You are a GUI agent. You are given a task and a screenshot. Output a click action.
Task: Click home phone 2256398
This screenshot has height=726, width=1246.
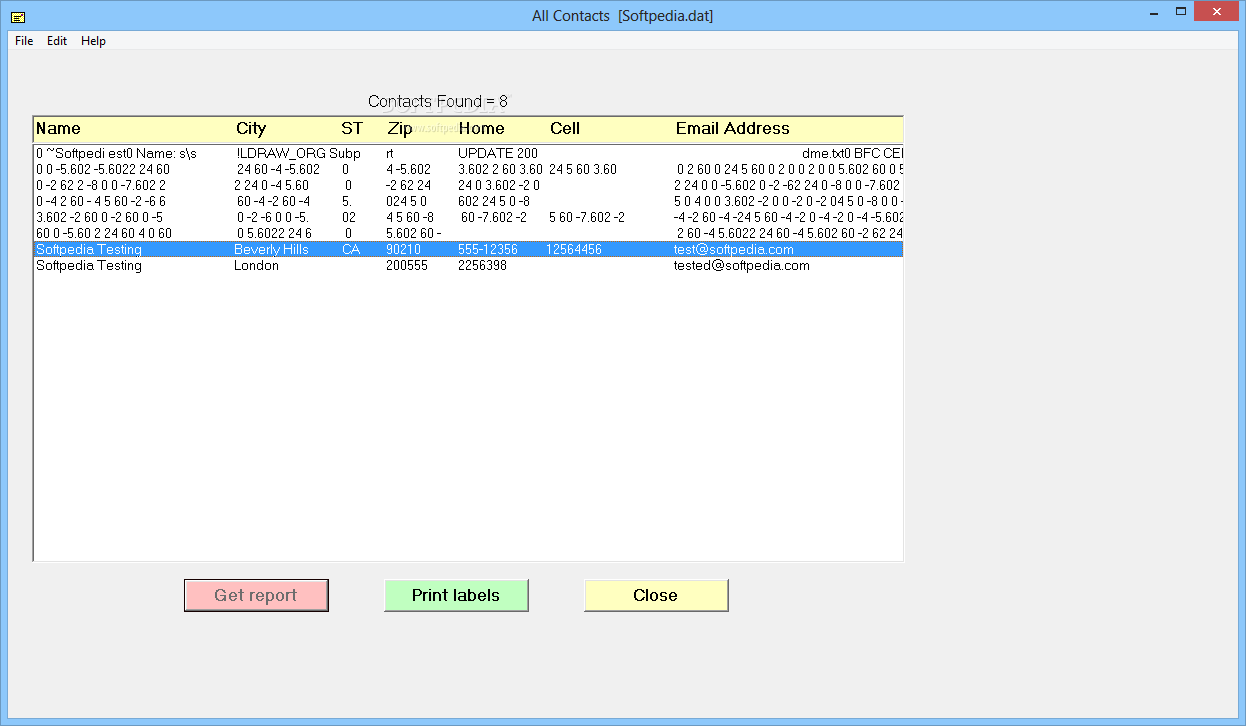click(482, 265)
